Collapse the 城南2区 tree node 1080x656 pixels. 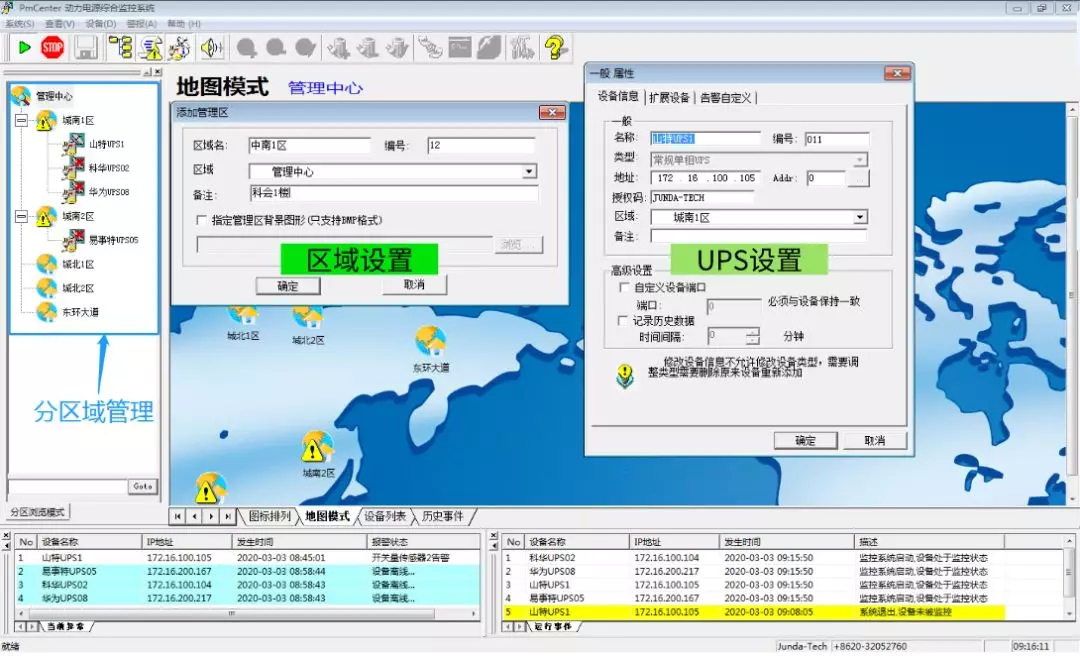21,215
